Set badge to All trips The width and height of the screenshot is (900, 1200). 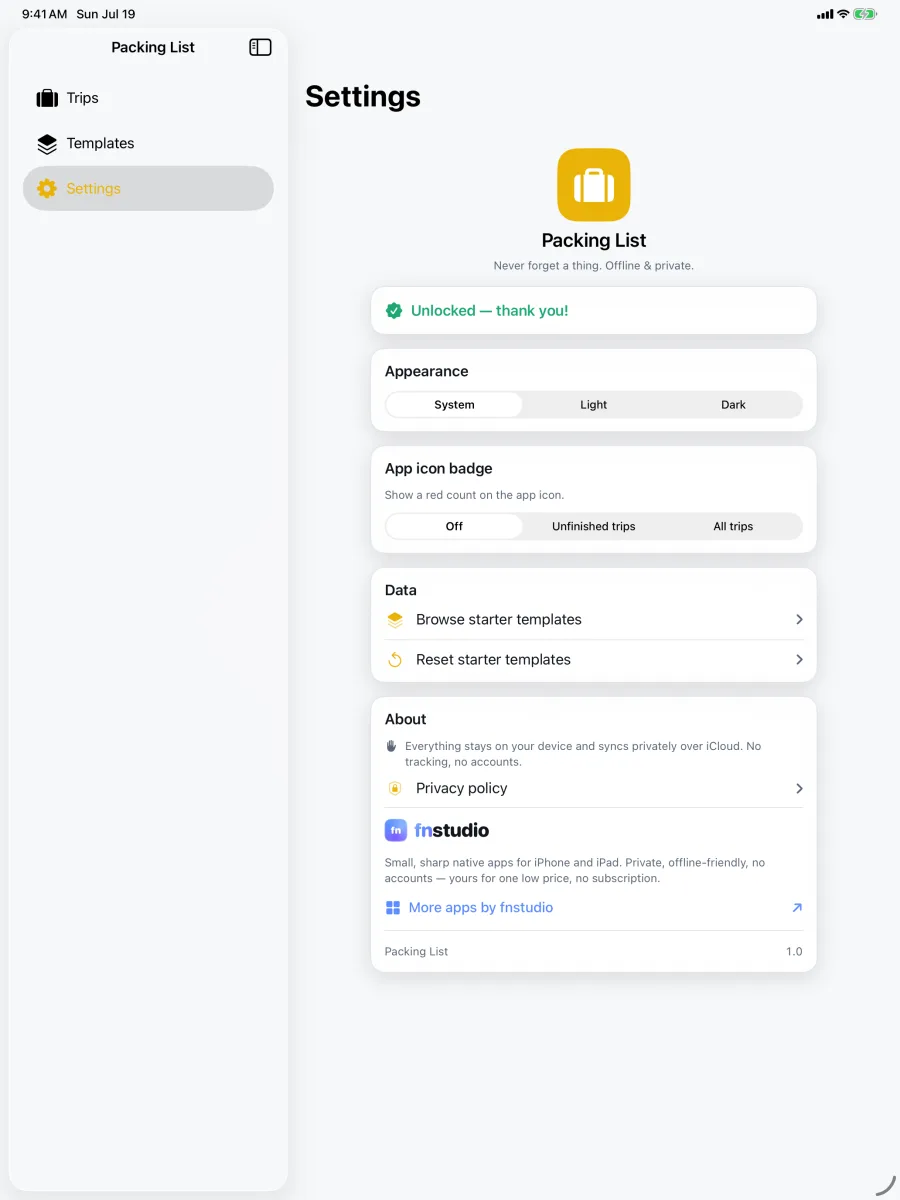[733, 526]
